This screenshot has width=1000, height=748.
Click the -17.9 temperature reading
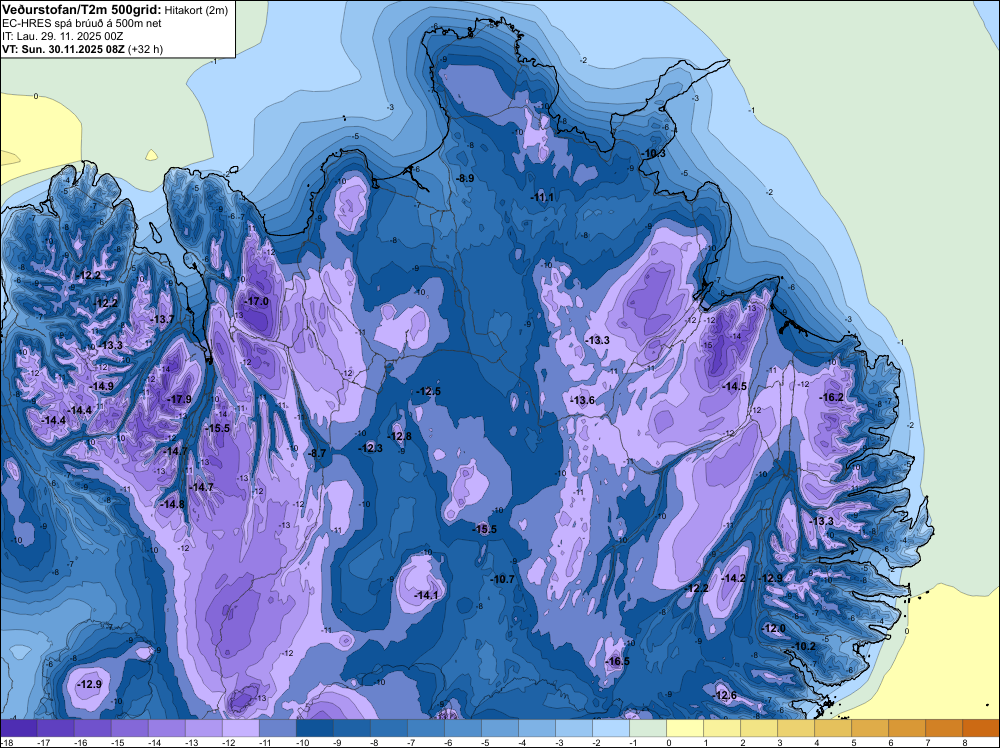point(179,399)
